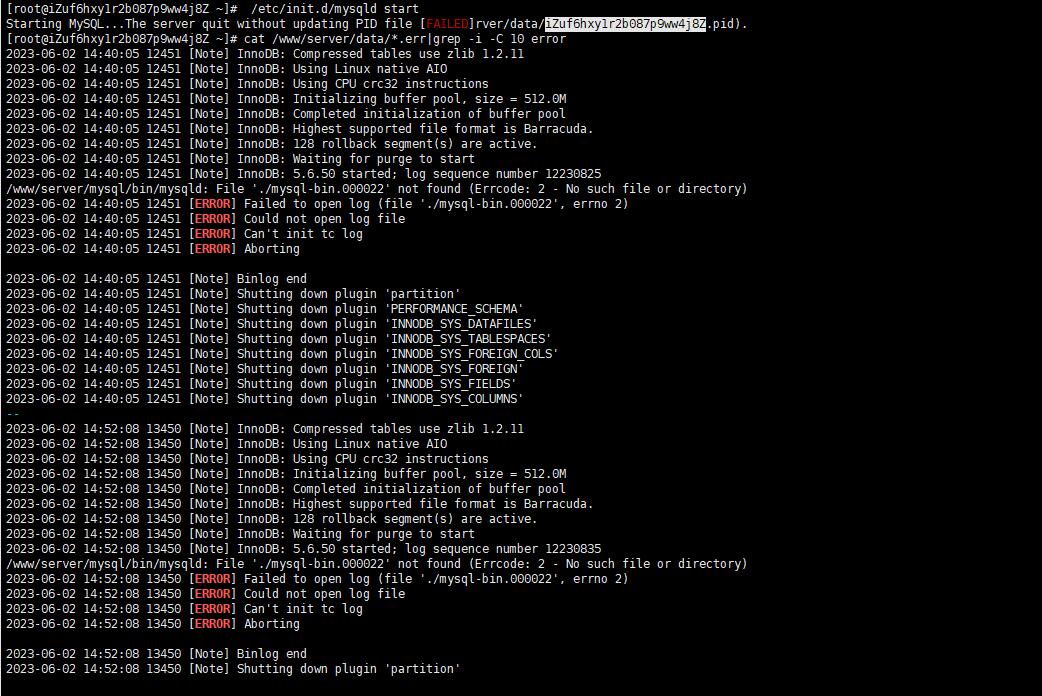Click second mysql-bin.000022 'not found' message
The image size is (1042, 696).
(x=377, y=564)
